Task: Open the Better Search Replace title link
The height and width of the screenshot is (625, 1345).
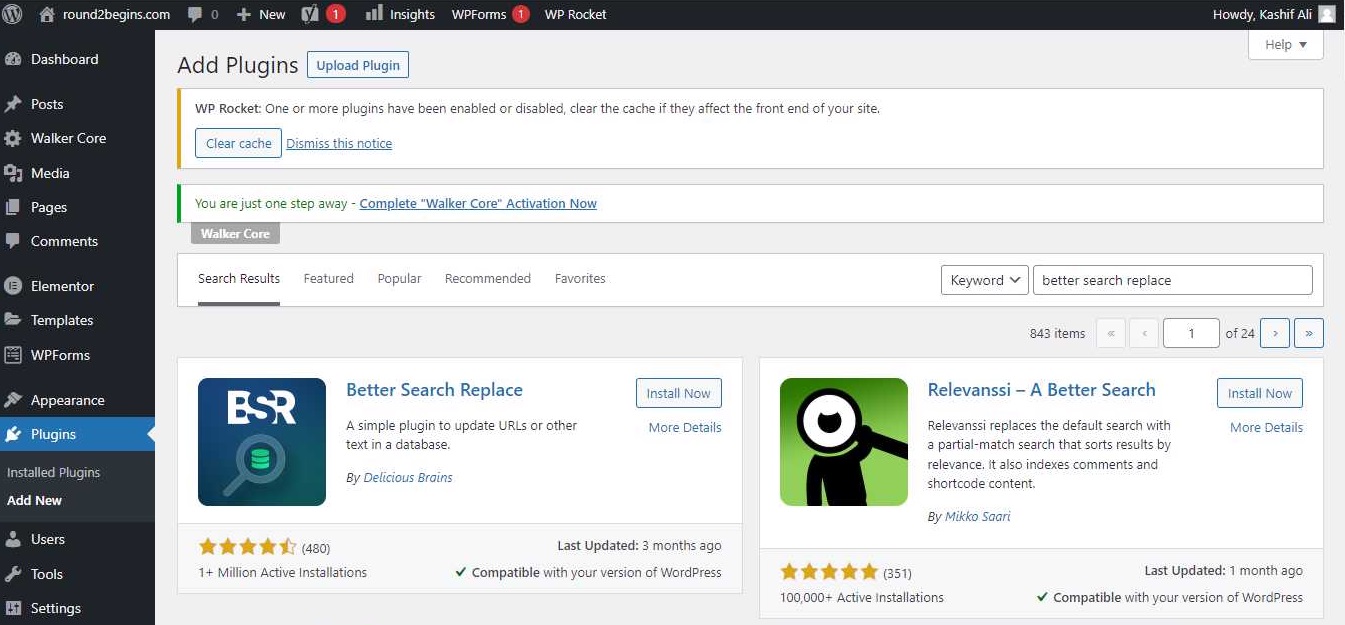Action: pyautogui.click(x=434, y=390)
